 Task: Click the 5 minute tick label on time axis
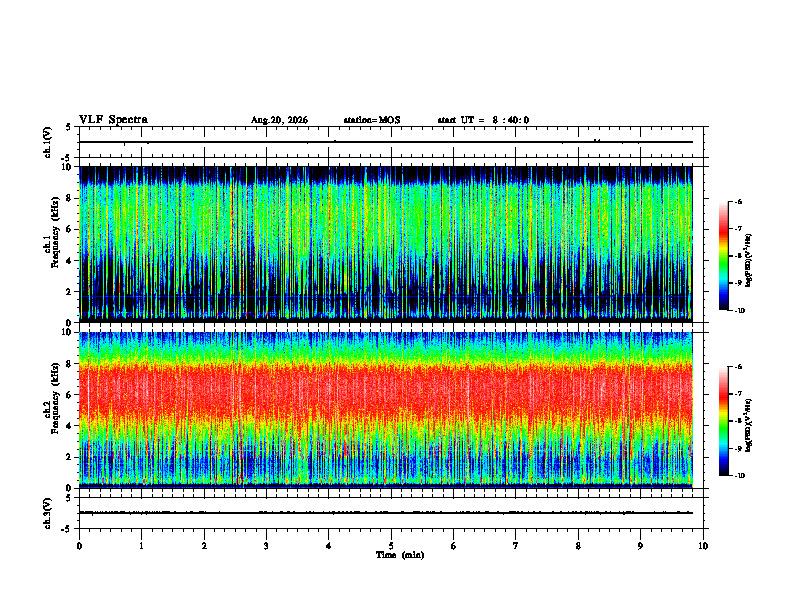[391, 546]
